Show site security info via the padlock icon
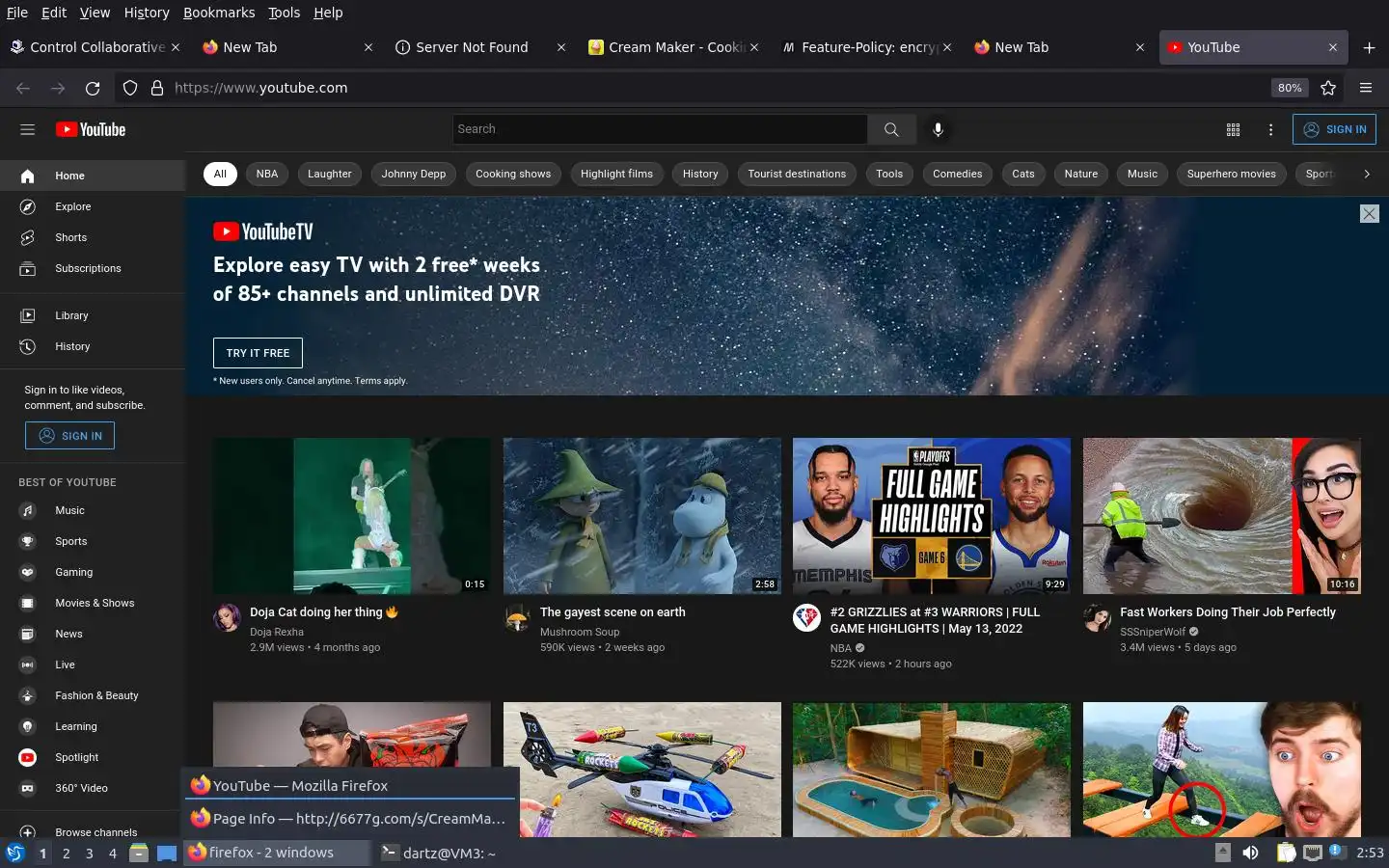This screenshot has width=1389, height=868. tap(156, 88)
